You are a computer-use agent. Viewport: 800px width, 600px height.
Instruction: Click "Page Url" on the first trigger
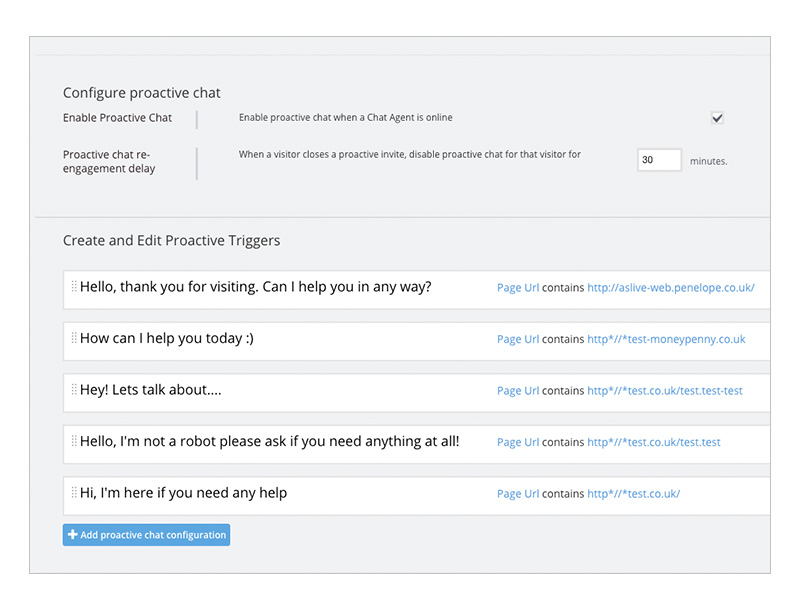click(517, 287)
